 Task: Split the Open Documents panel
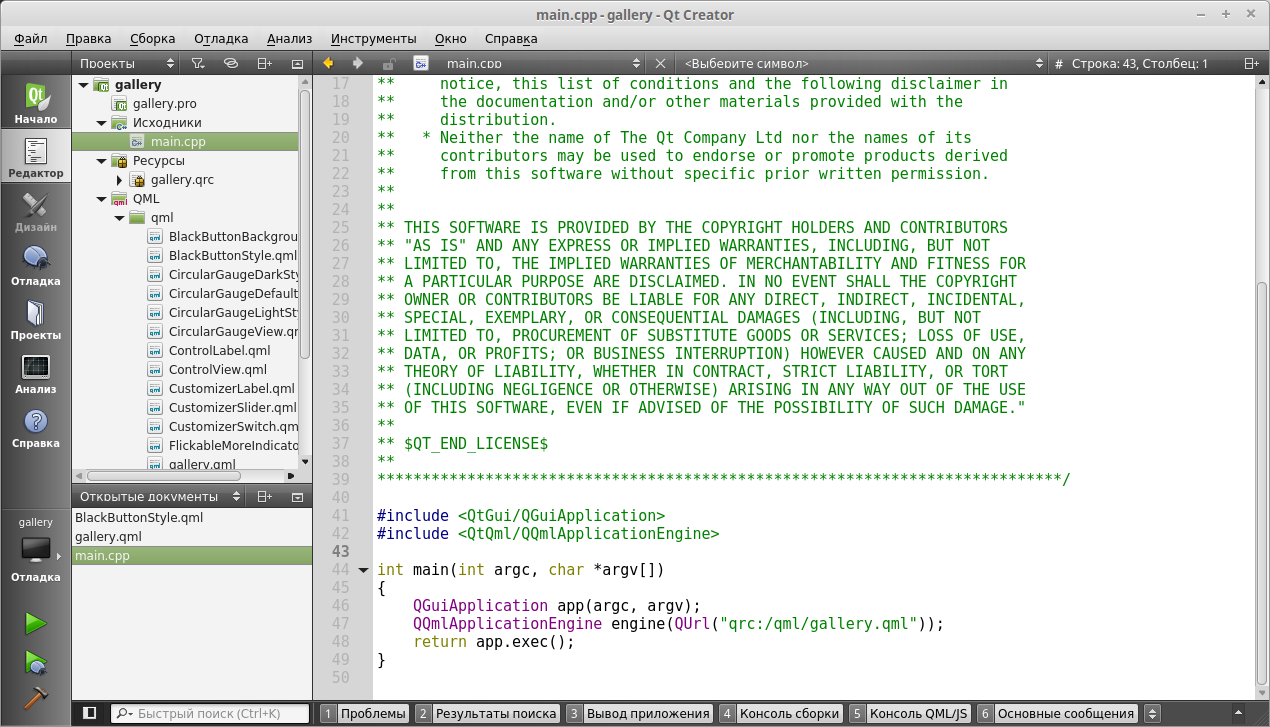264,496
